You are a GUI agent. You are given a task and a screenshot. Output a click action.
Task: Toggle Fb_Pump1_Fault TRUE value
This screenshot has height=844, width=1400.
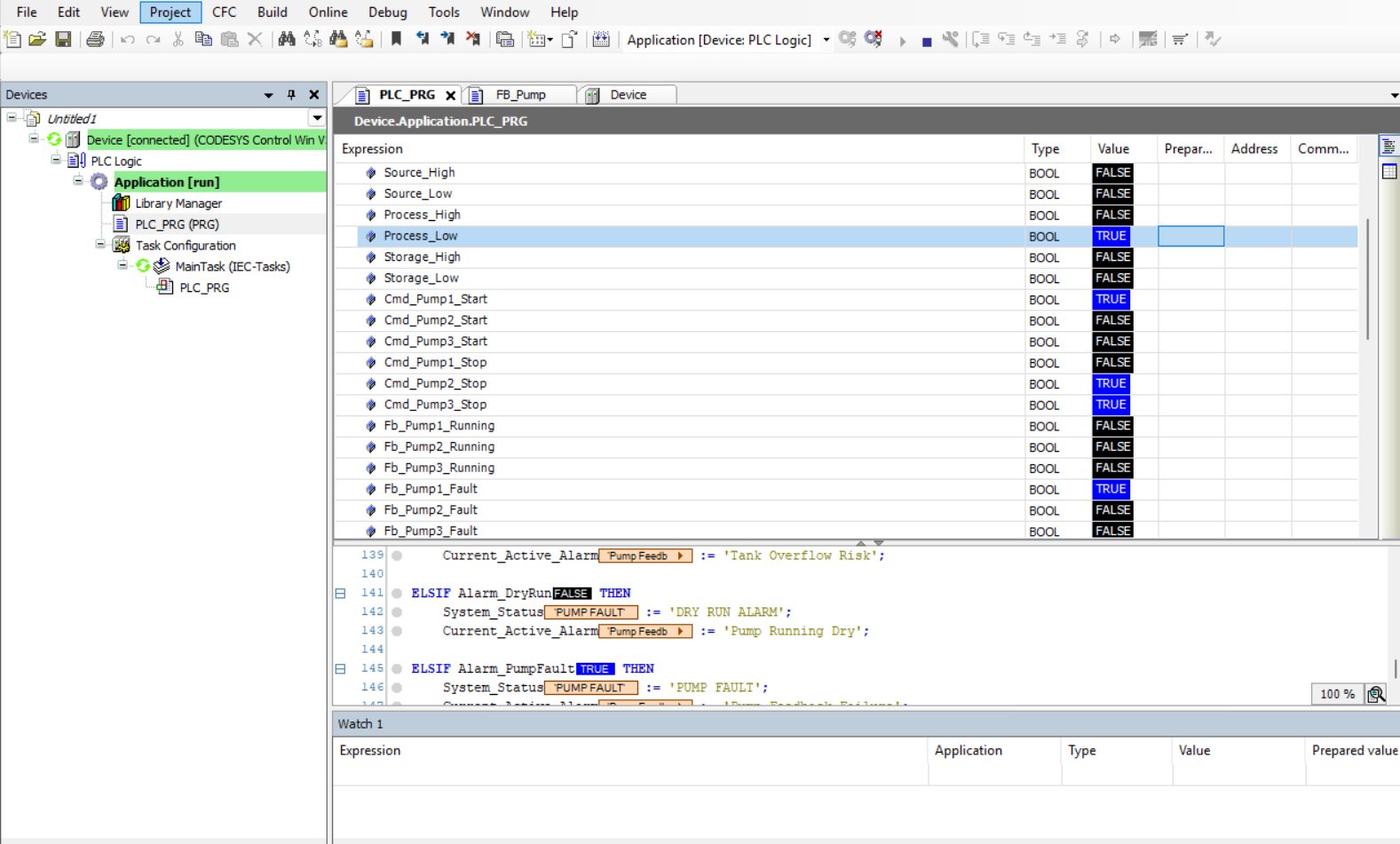click(1111, 489)
